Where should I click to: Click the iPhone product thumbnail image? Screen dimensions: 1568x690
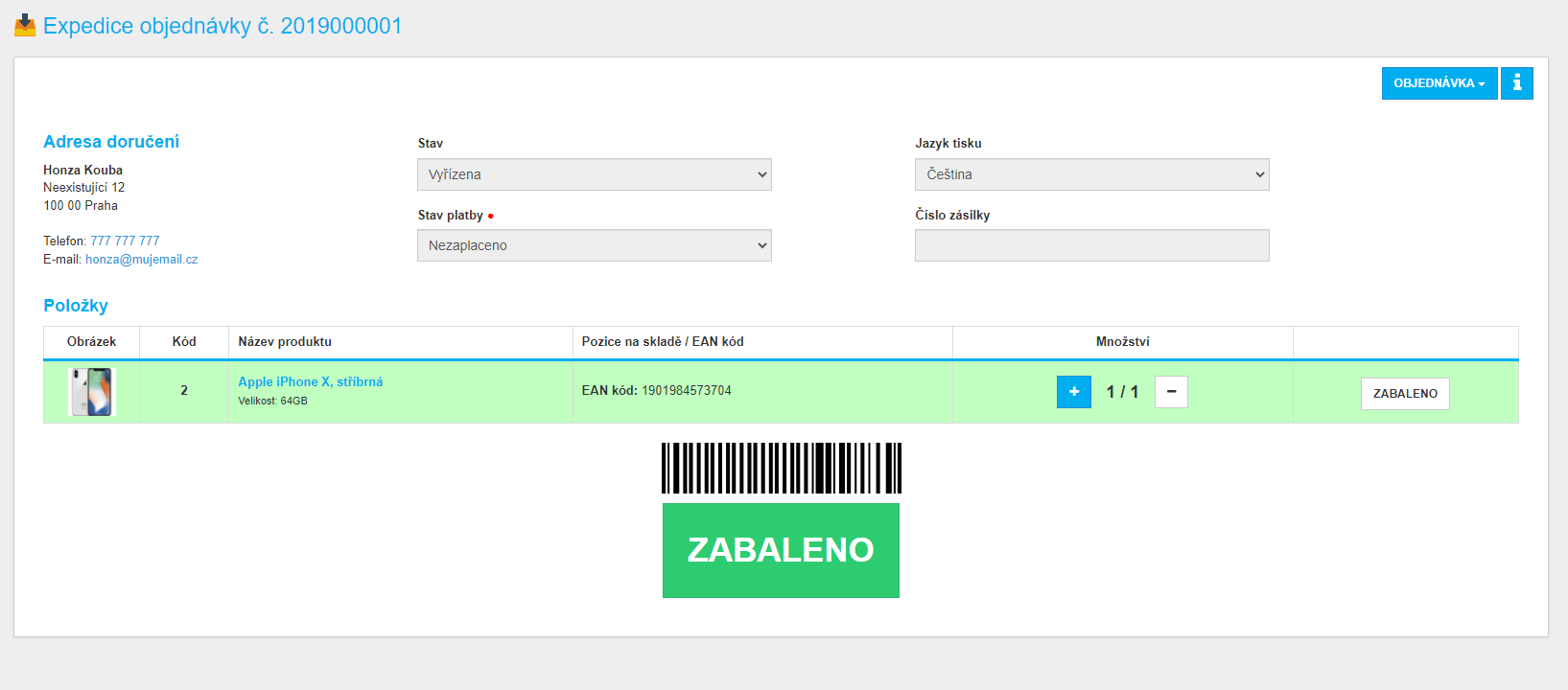[x=92, y=392]
